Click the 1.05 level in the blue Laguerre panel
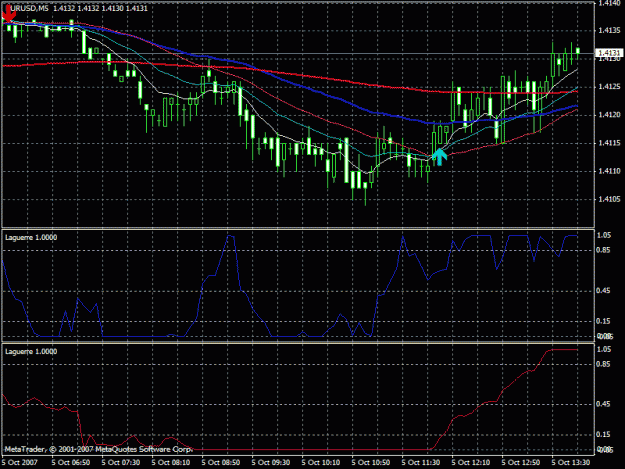The height and width of the screenshot is (469, 625). coord(604,235)
